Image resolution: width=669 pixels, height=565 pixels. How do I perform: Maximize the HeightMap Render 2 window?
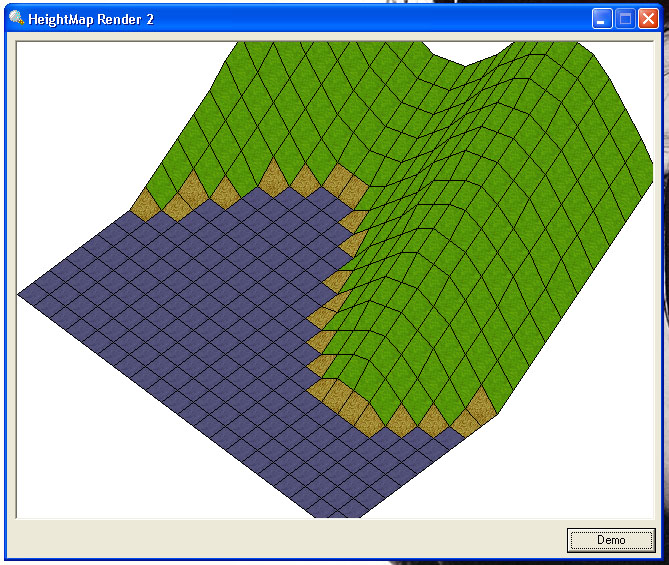[625, 18]
